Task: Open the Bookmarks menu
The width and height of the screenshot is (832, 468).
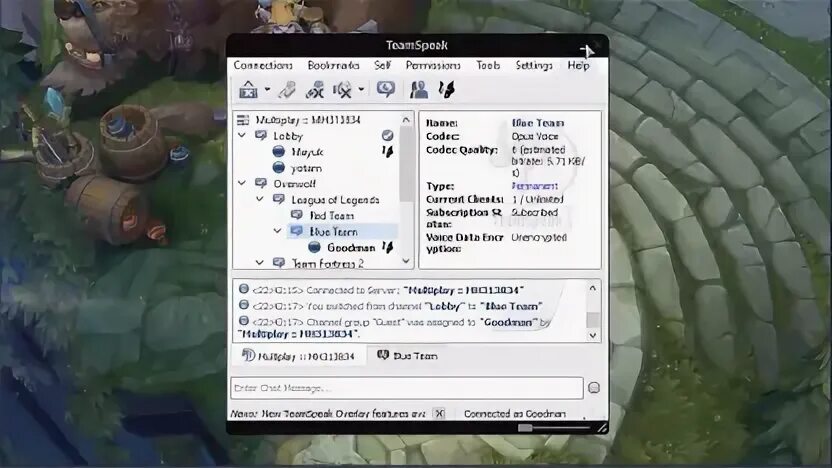Action: click(333, 65)
